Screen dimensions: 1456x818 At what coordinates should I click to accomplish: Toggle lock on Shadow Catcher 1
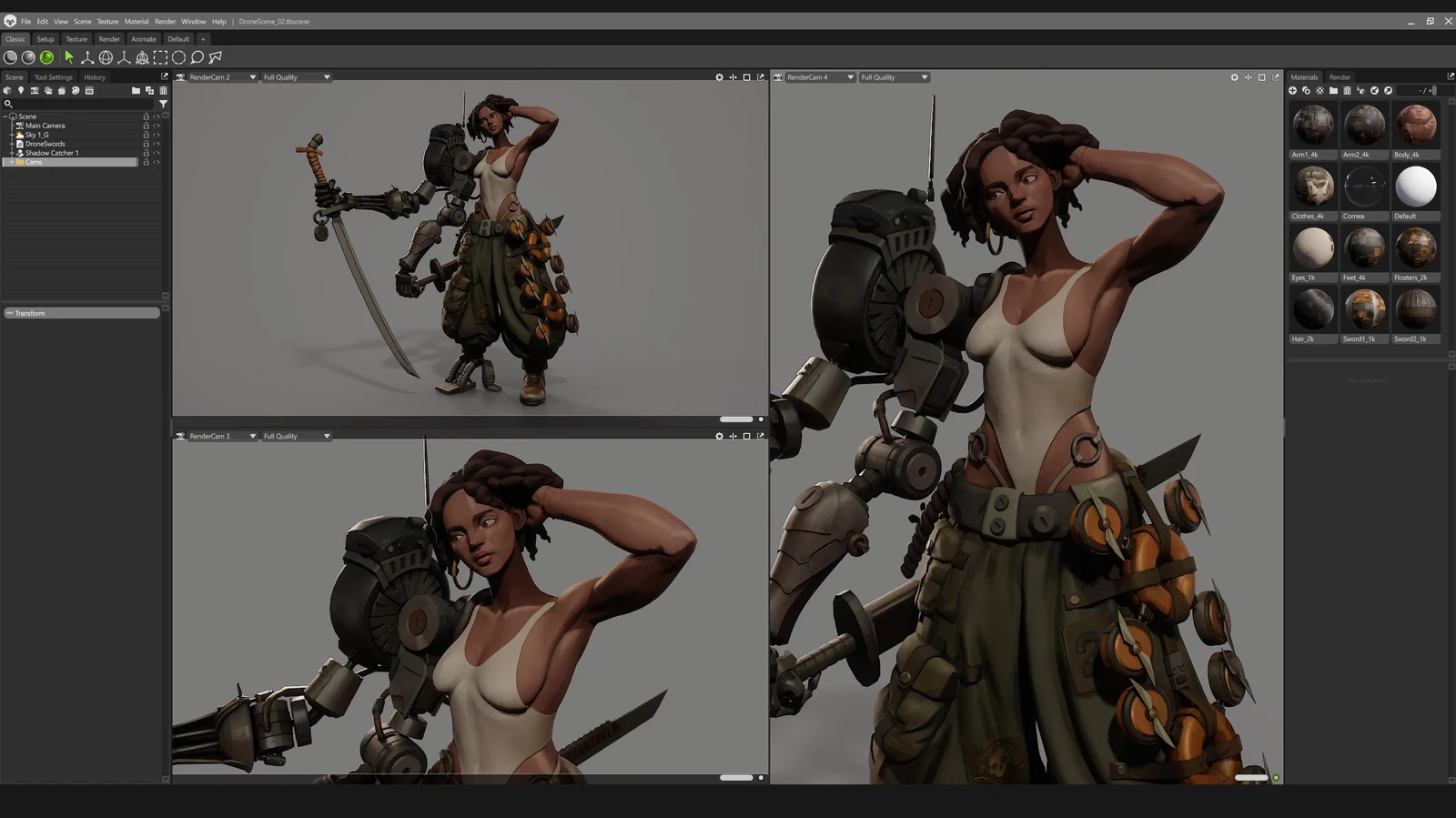pyautogui.click(x=146, y=153)
